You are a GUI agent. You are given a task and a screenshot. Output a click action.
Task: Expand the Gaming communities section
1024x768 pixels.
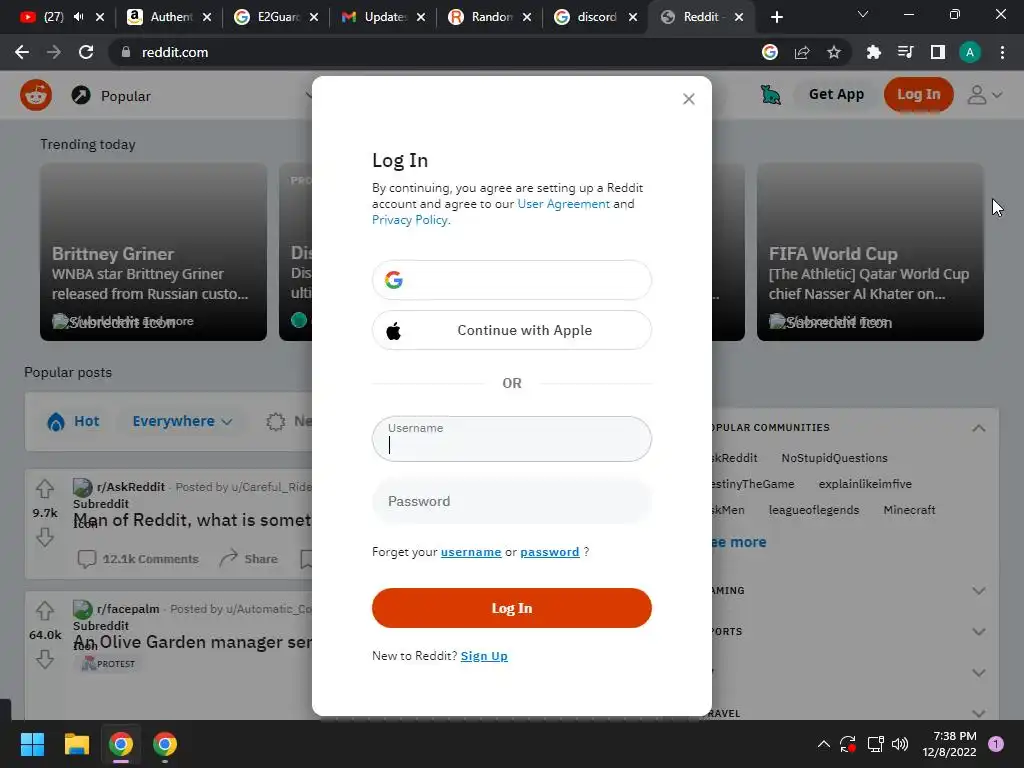coord(978,591)
